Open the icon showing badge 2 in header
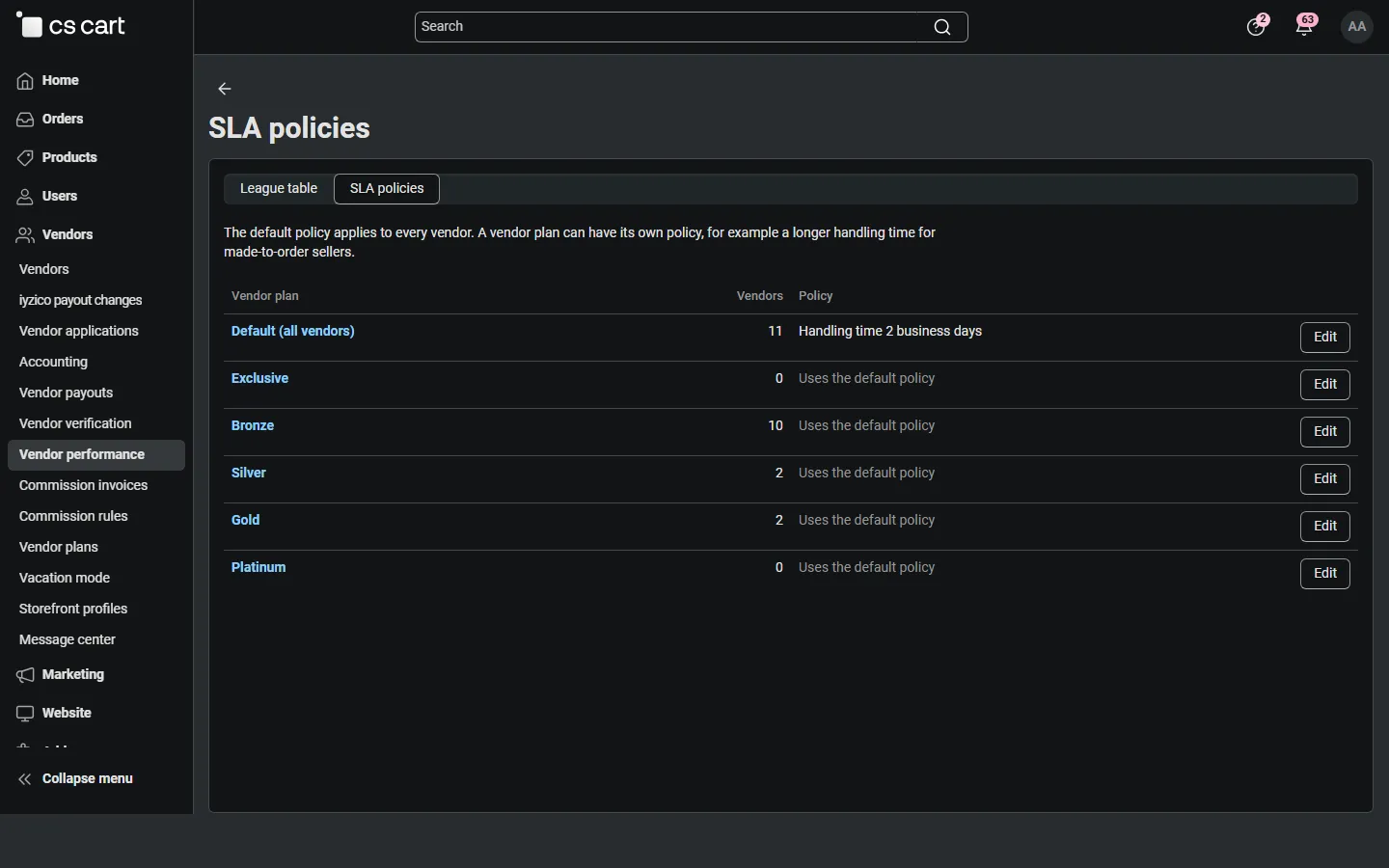1389x868 pixels. point(1258,26)
